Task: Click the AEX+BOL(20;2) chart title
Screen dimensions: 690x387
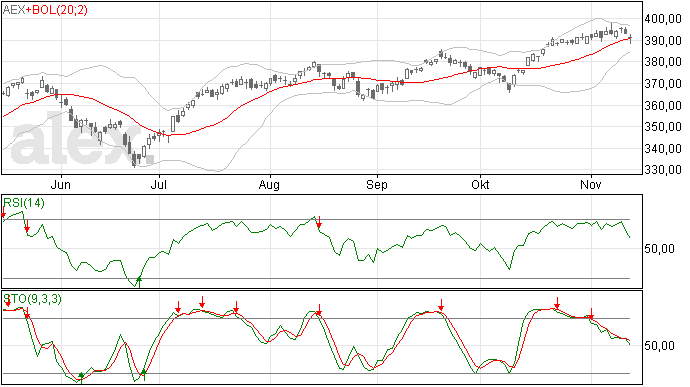Action: [x=45, y=10]
